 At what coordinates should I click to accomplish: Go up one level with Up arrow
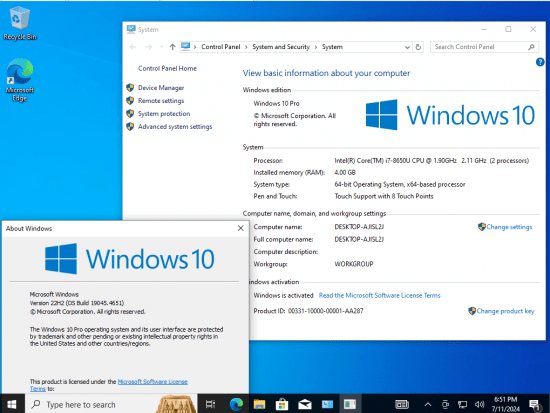[172, 47]
